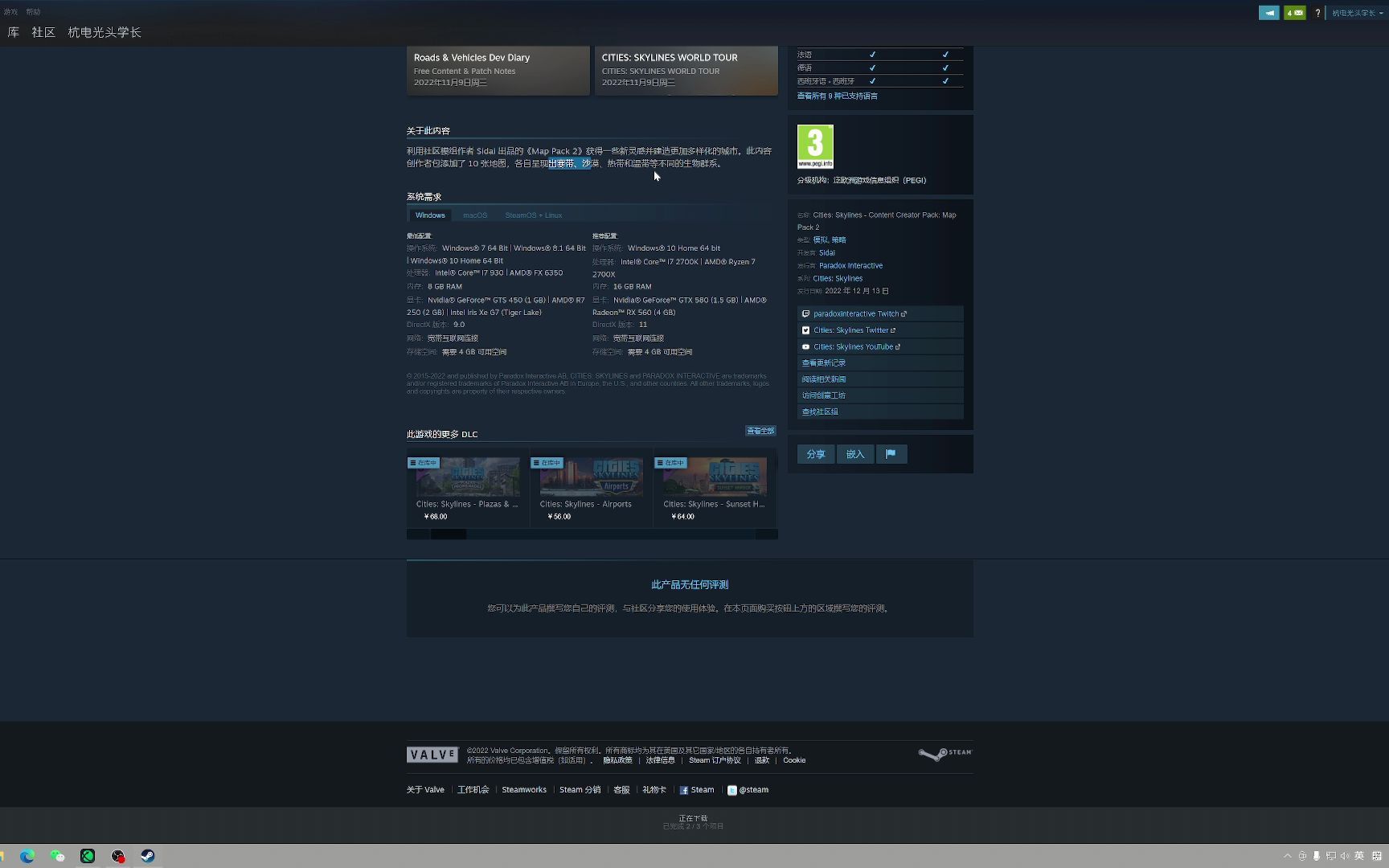
Task: Open the Steam 订户协议 footer link
Action: pyautogui.click(x=715, y=760)
